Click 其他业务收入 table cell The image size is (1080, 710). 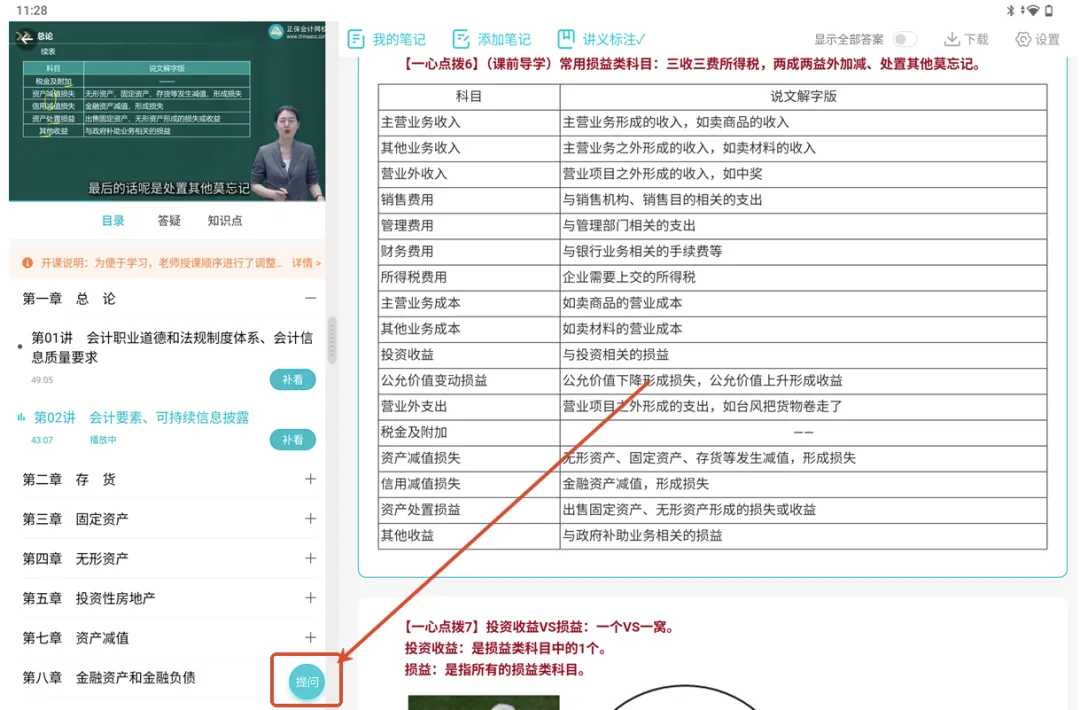[468, 148]
